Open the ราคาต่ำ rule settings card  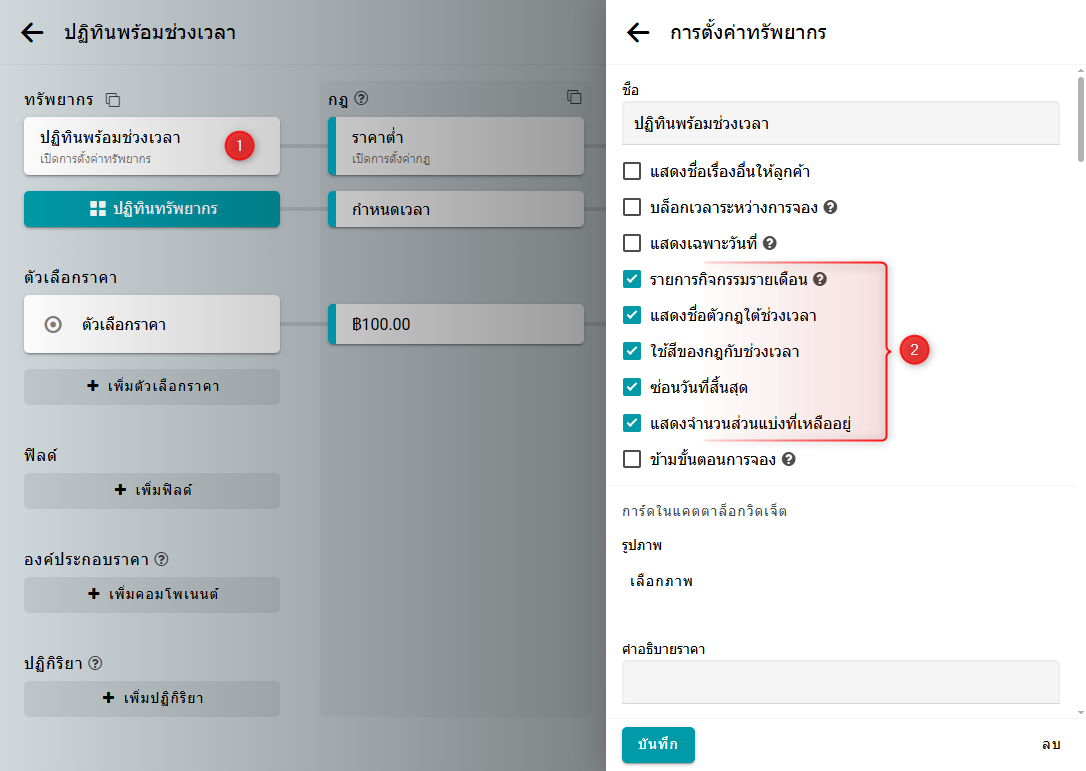tap(456, 146)
